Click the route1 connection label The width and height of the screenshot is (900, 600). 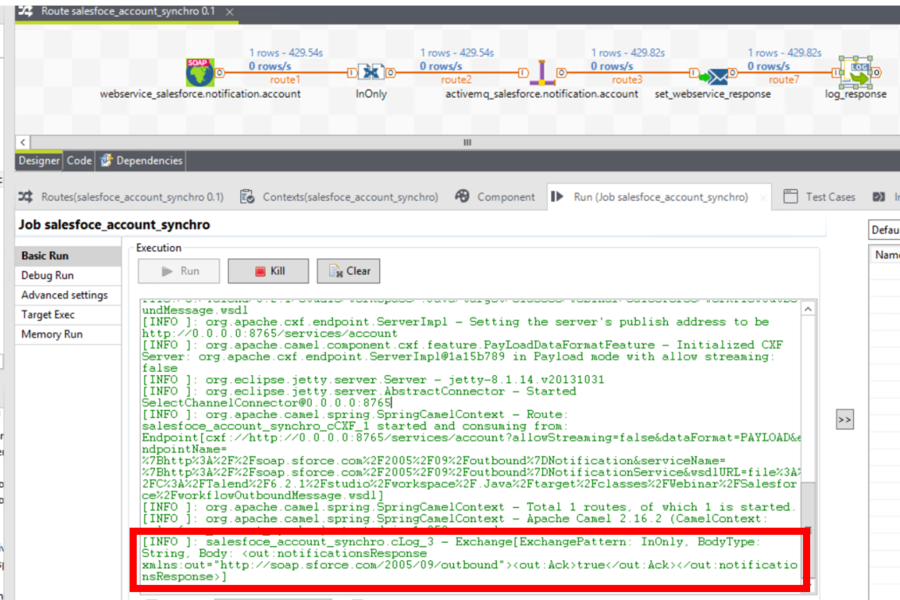tap(285, 80)
